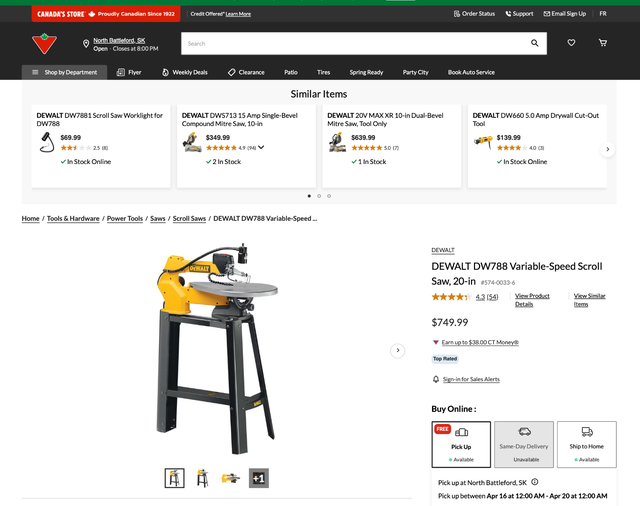Click the Sign-in for Sales Alerts link

pos(471,379)
